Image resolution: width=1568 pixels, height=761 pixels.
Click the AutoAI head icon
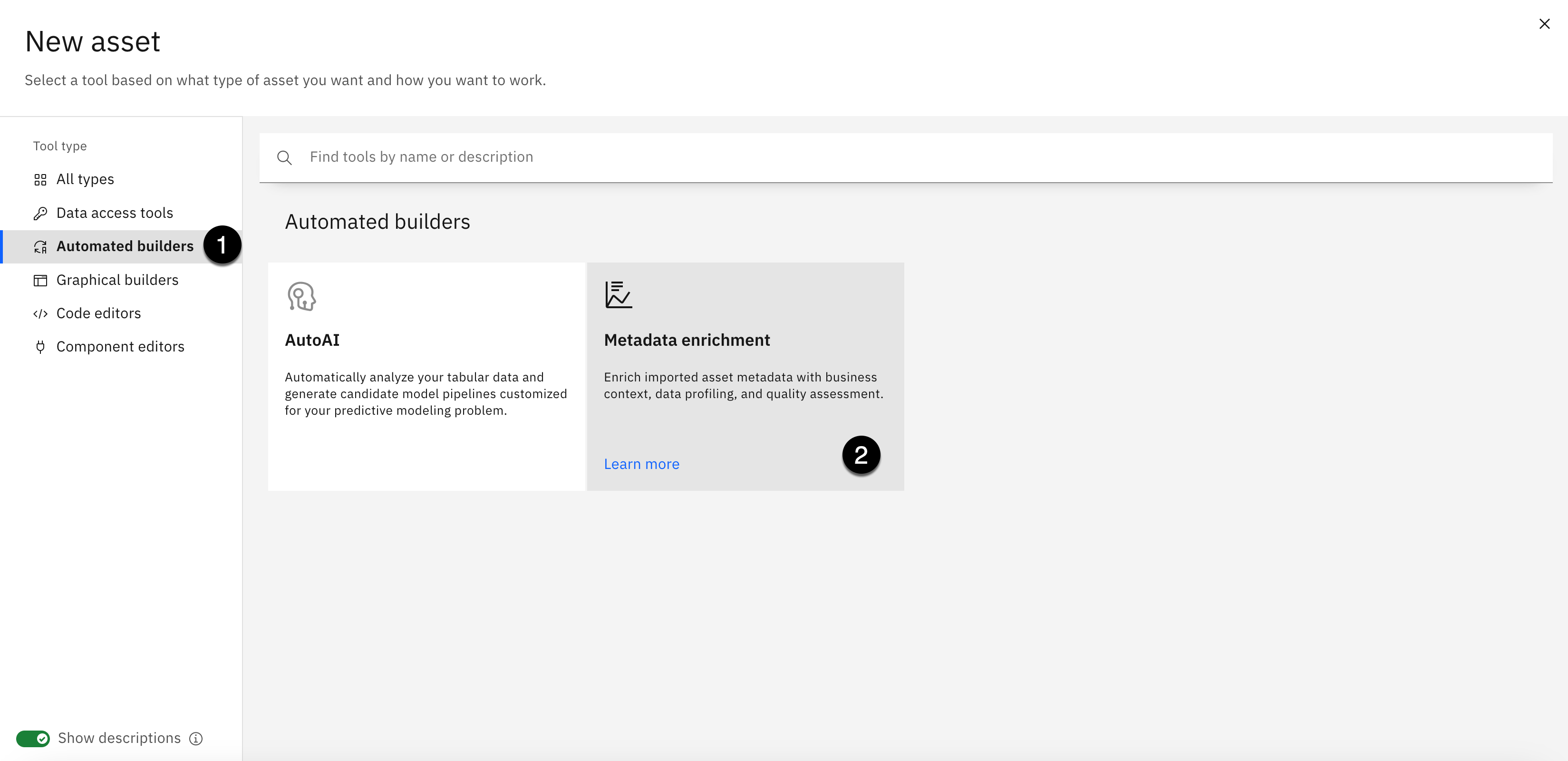pyautogui.click(x=301, y=296)
